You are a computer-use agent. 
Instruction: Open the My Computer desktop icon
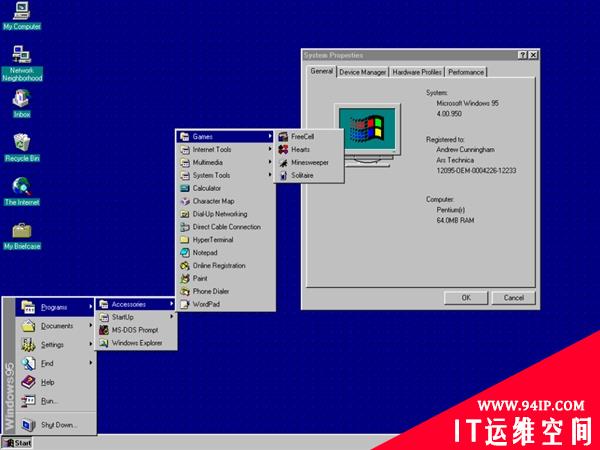click(x=21, y=16)
